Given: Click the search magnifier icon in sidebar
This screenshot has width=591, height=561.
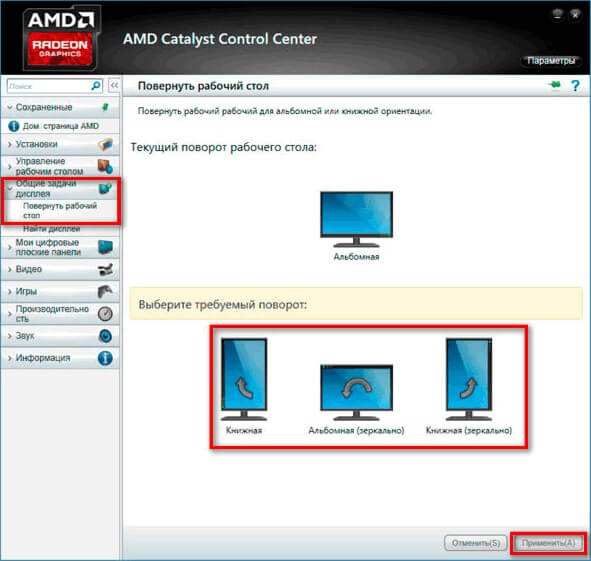Looking at the screenshot, I should click(x=96, y=86).
